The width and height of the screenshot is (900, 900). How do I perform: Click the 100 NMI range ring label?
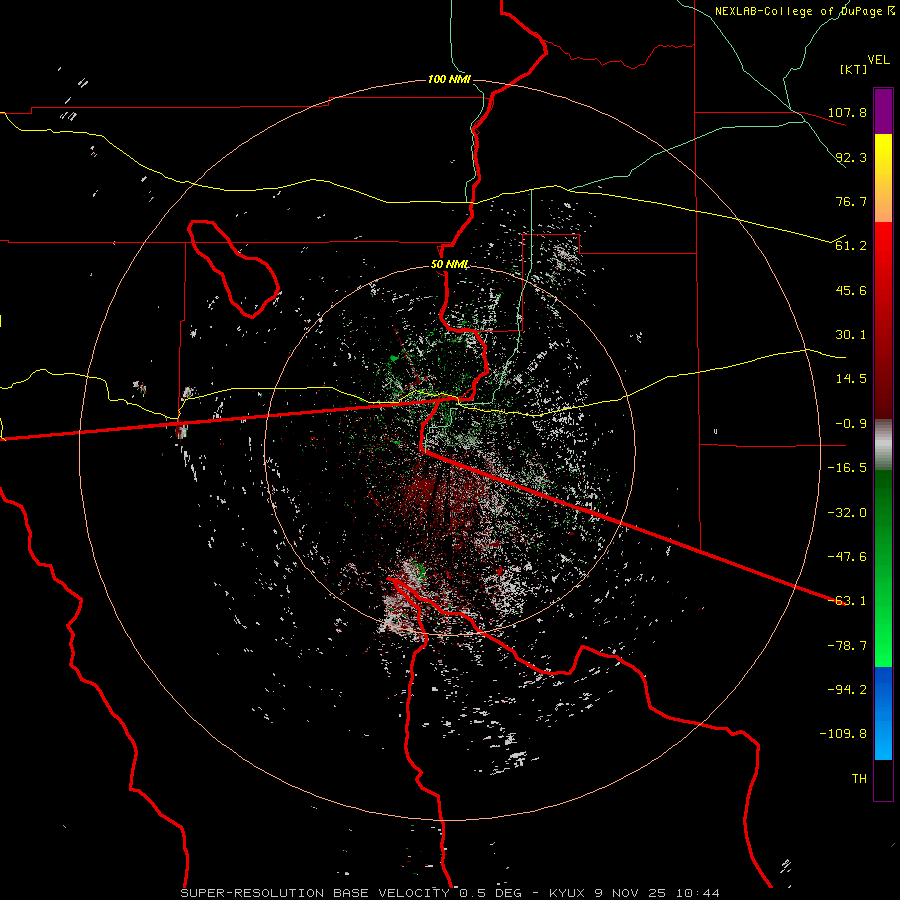tap(449, 79)
